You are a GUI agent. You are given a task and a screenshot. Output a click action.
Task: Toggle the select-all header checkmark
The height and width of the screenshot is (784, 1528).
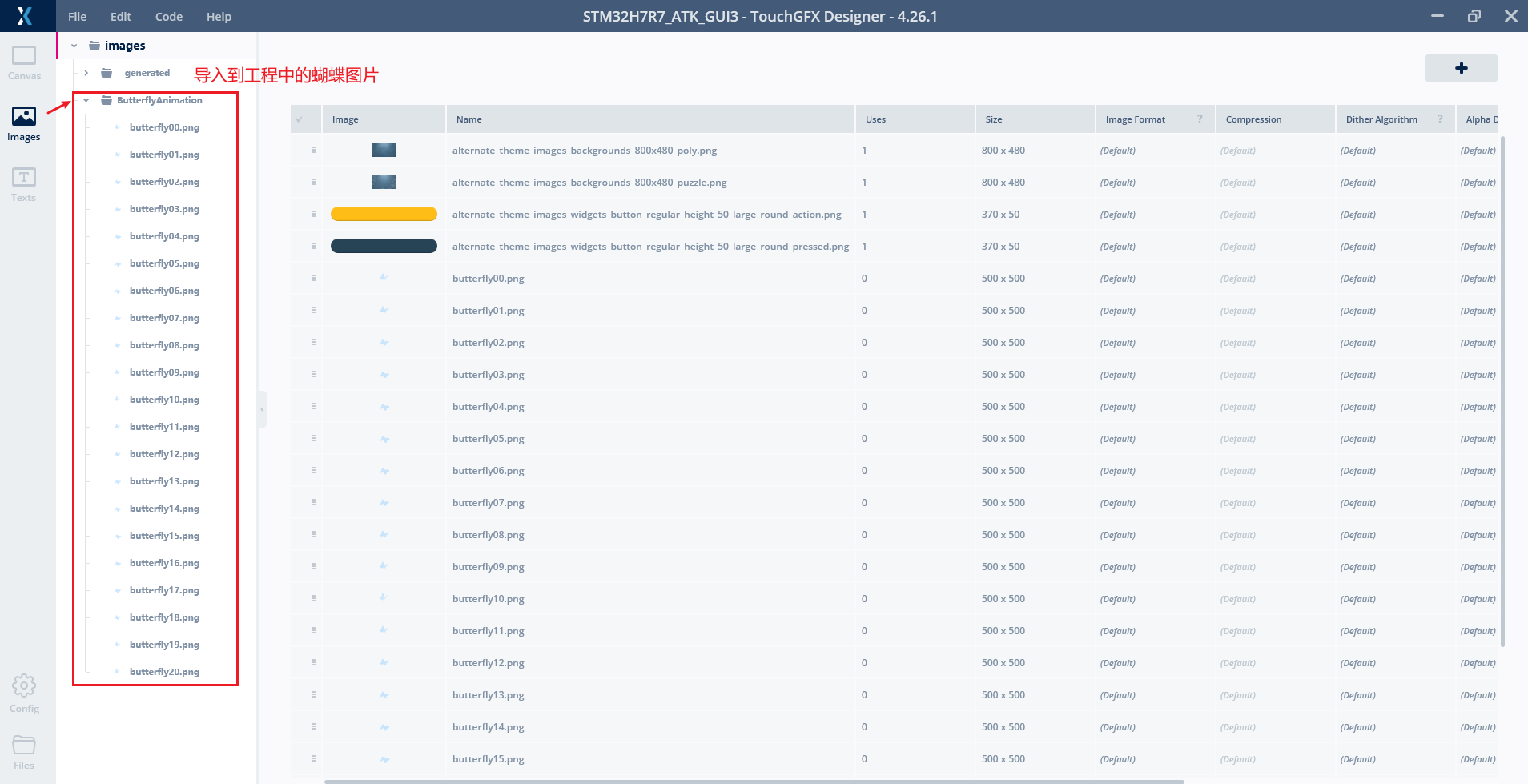(300, 119)
